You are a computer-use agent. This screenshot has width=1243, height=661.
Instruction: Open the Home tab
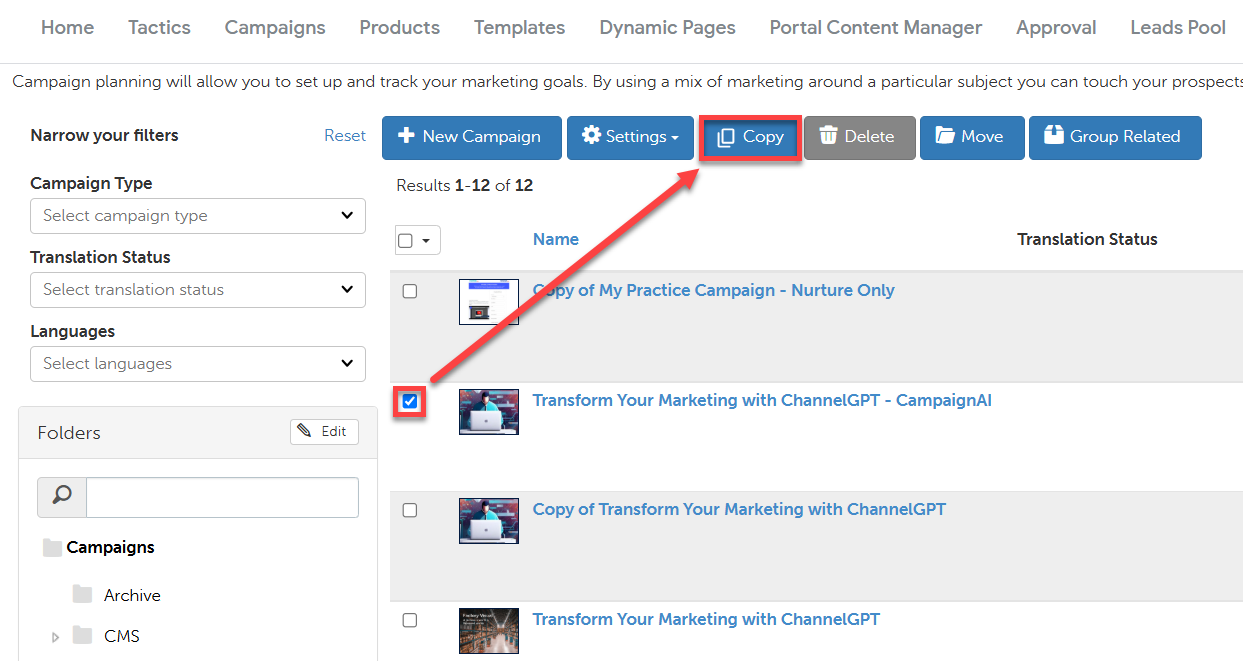coord(68,28)
